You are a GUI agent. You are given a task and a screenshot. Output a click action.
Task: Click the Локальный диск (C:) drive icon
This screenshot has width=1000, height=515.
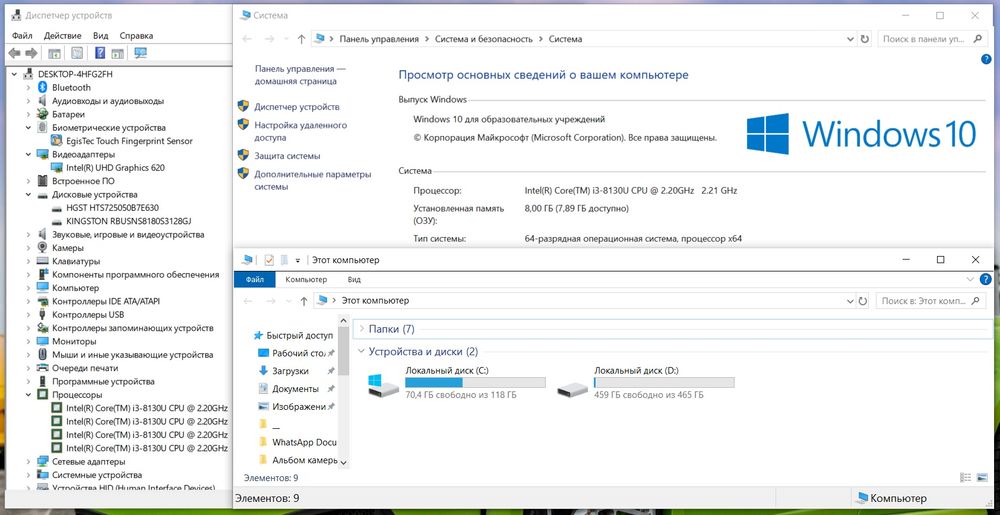383,384
